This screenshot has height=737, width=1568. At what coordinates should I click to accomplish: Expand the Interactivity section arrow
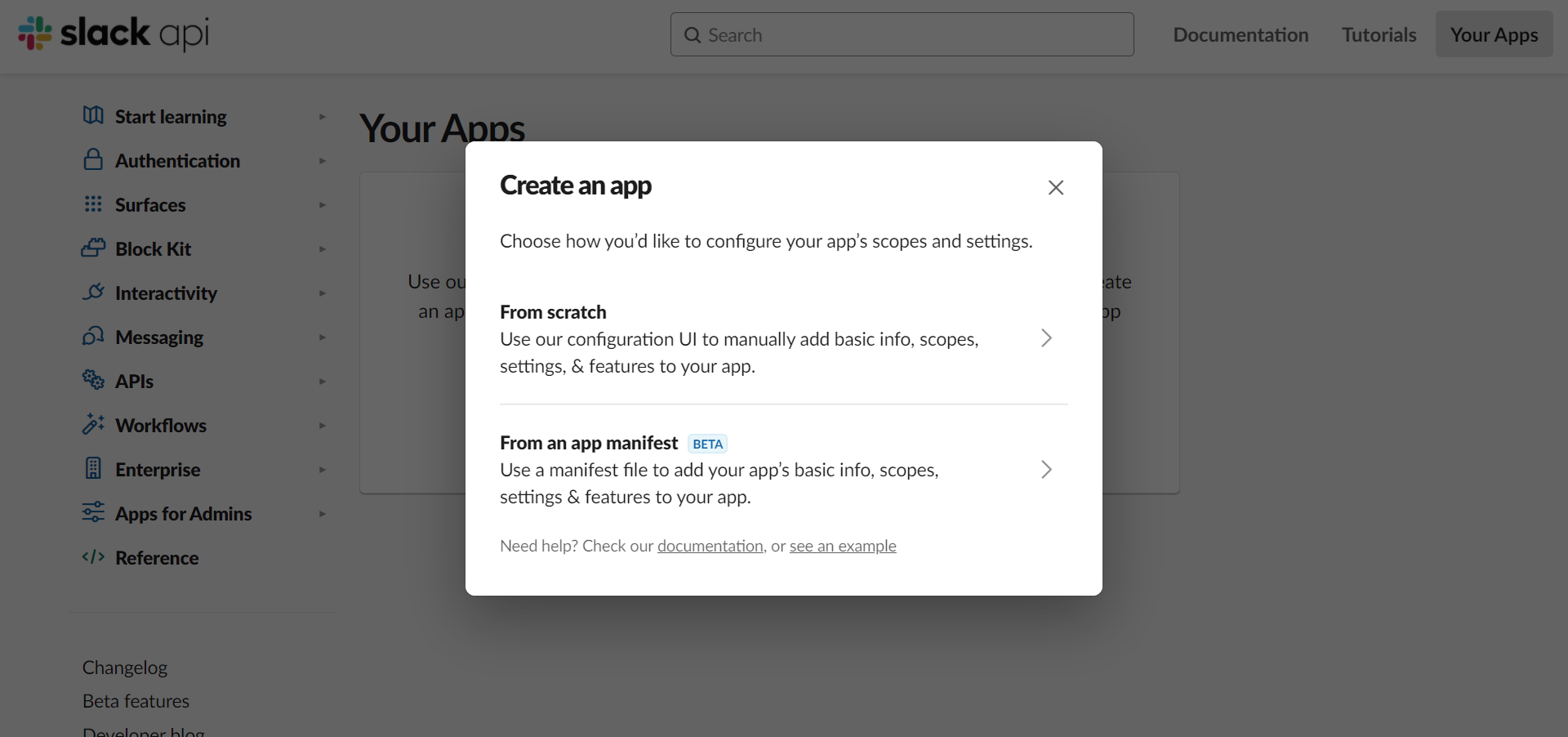coord(323,293)
